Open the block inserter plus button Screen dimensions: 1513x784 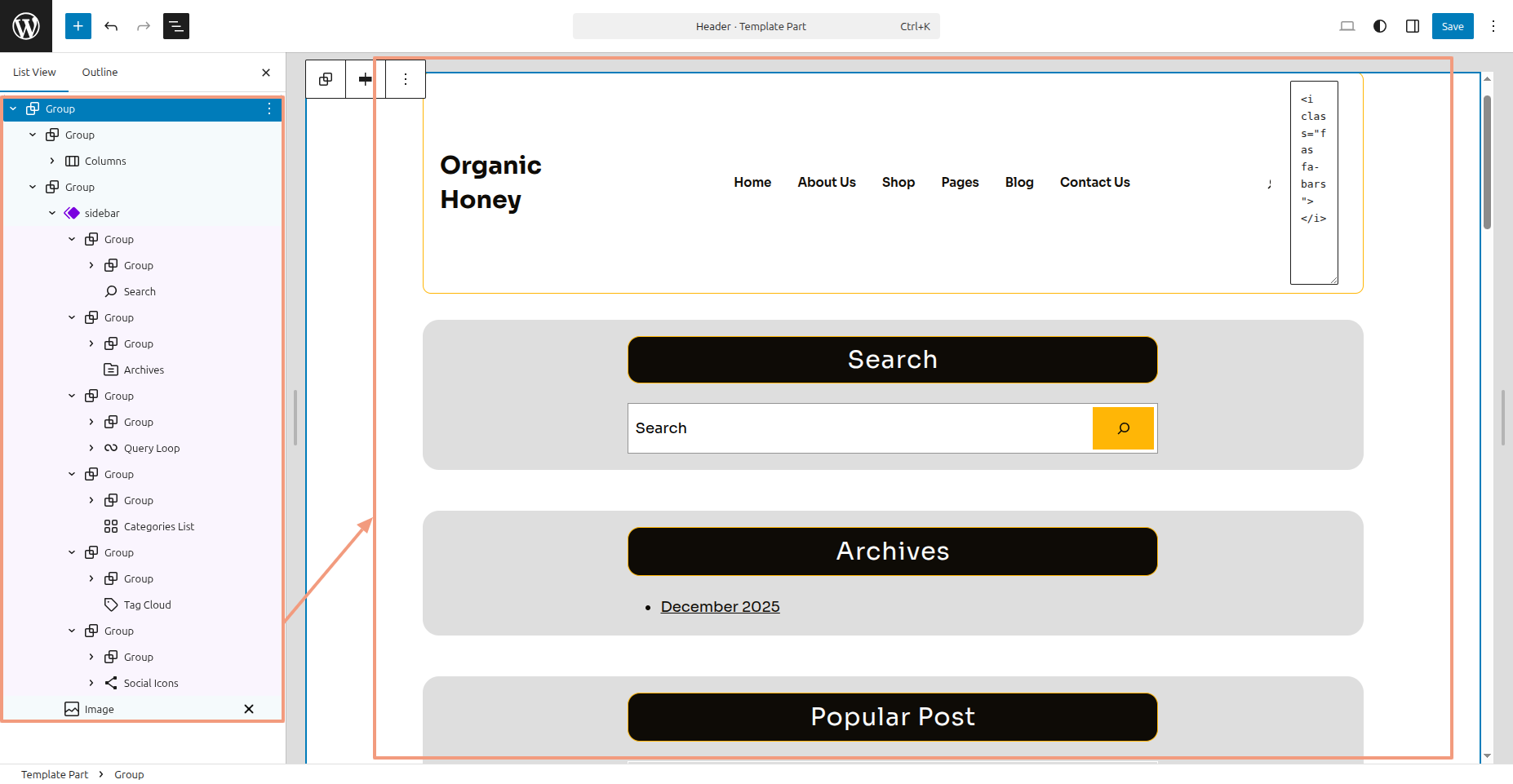[x=78, y=26]
